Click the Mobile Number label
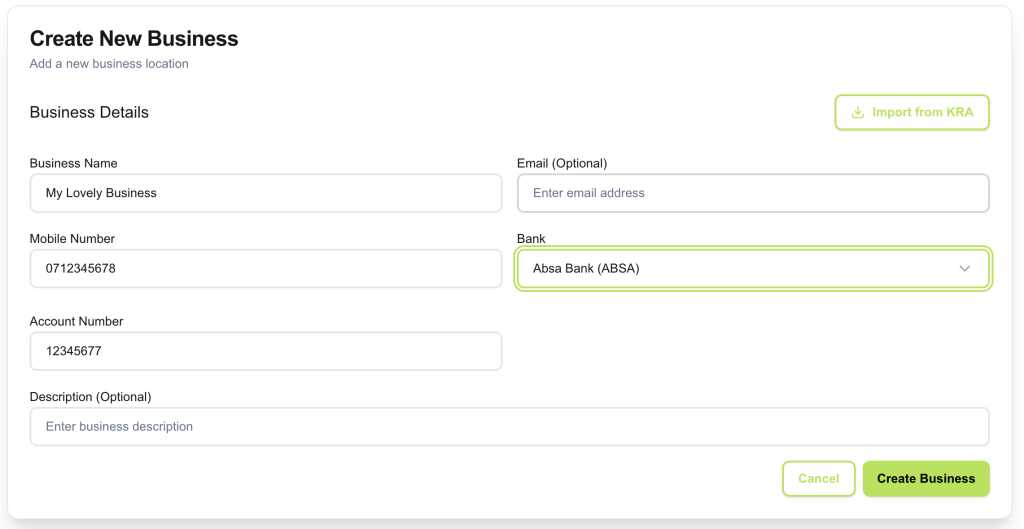Image resolution: width=1024 pixels, height=529 pixels. [x=72, y=239]
